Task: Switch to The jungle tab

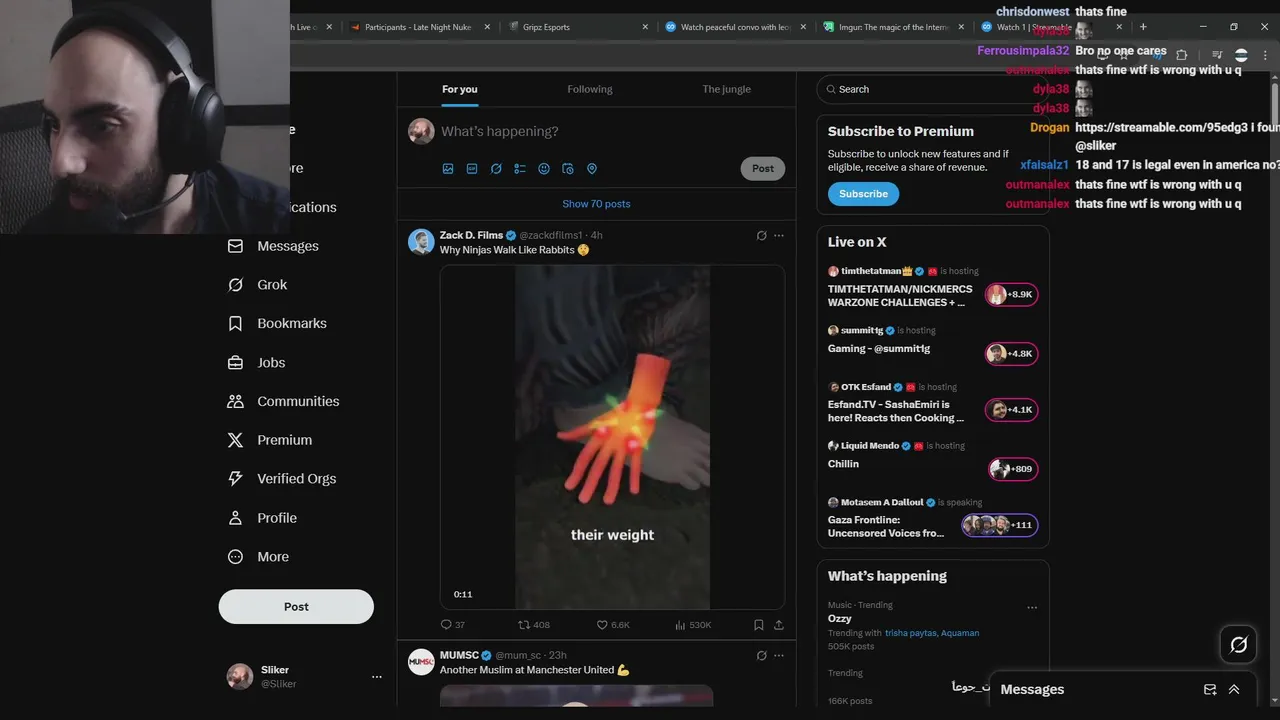Action: tap(726, 89)
